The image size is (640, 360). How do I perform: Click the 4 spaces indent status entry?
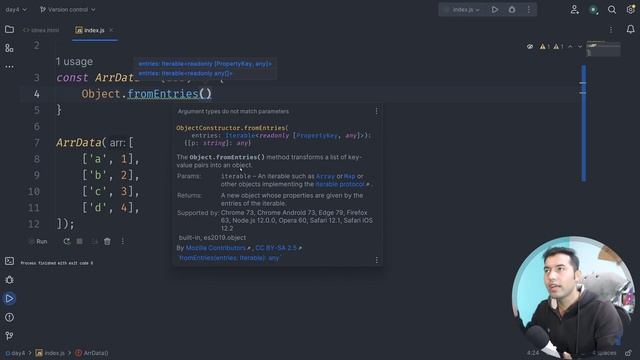(604, 353)
